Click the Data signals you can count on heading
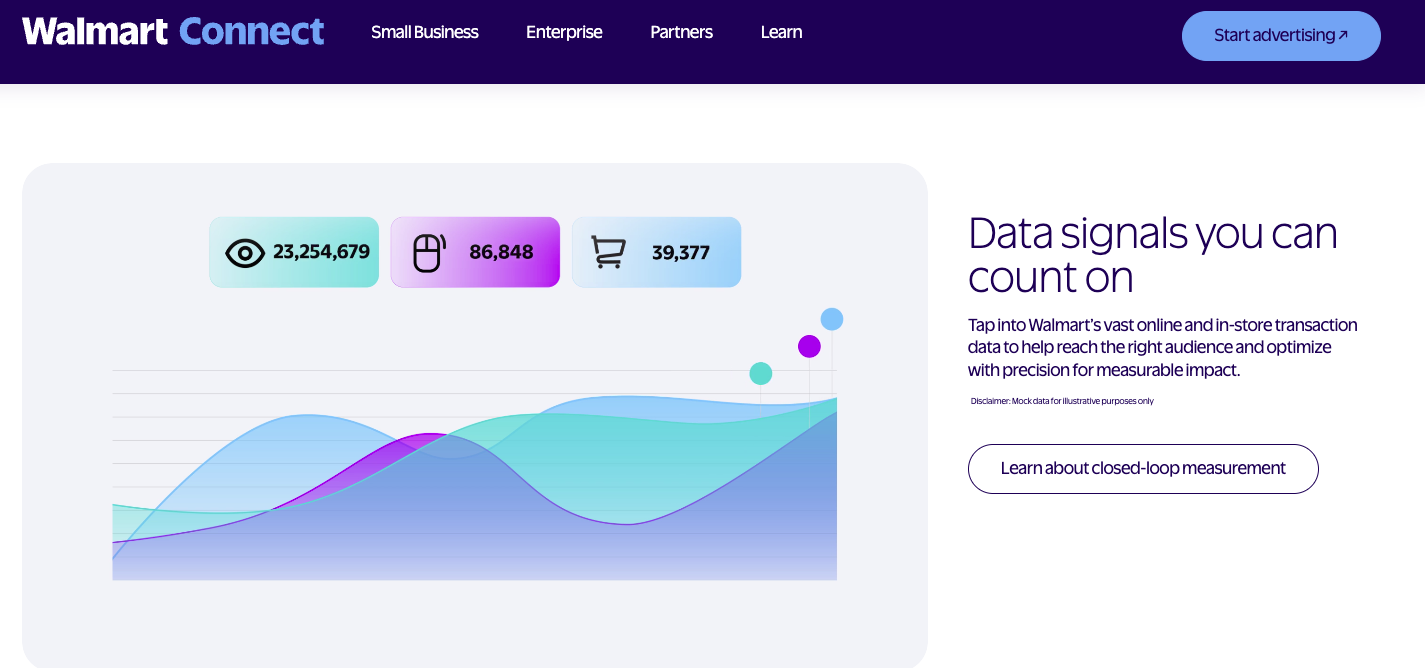The image size is (1425, 668). click(1153, 254)
